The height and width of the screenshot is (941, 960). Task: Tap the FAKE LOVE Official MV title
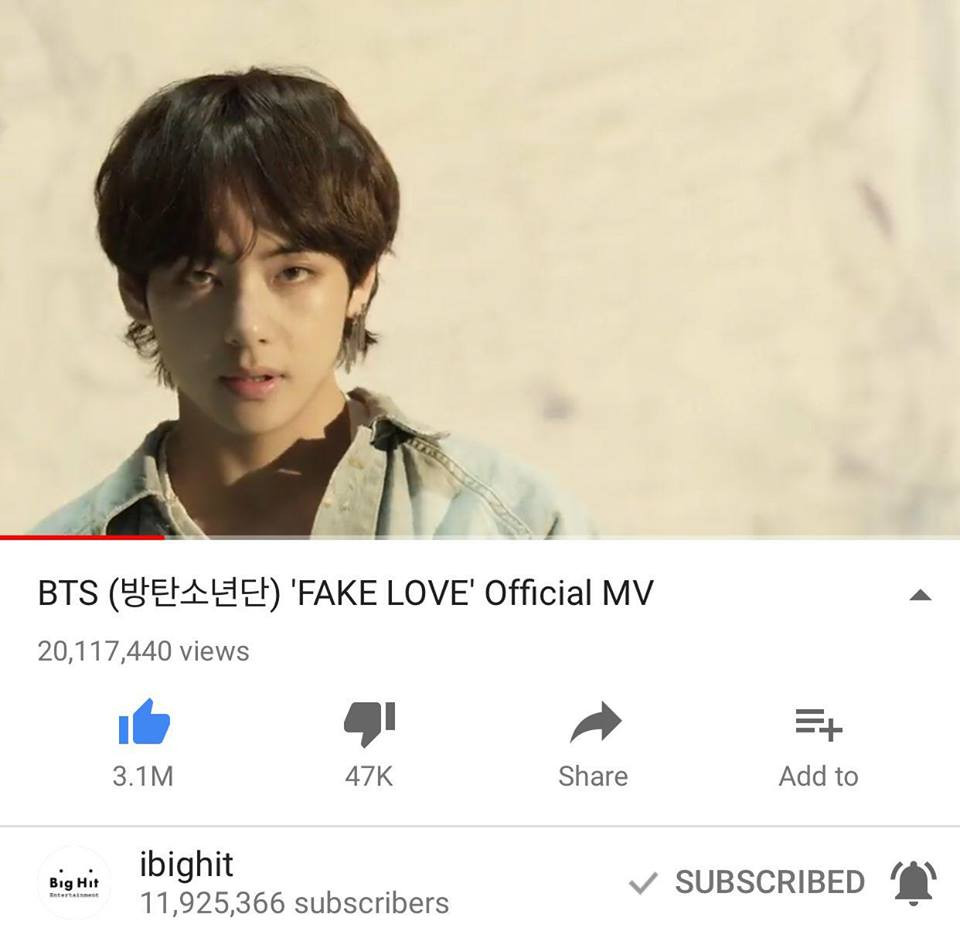tap(345, 593)
